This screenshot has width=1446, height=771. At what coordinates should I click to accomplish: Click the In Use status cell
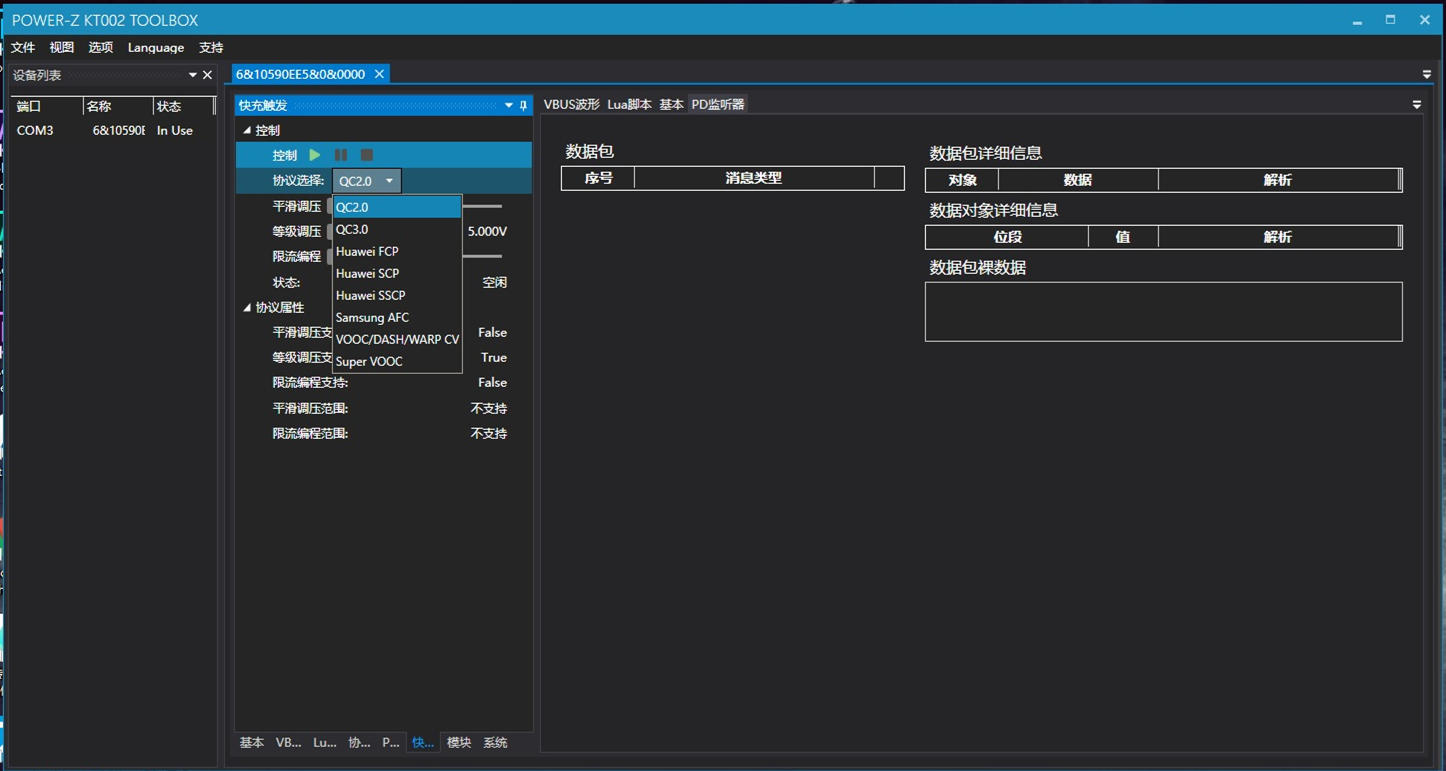[175, 130]
